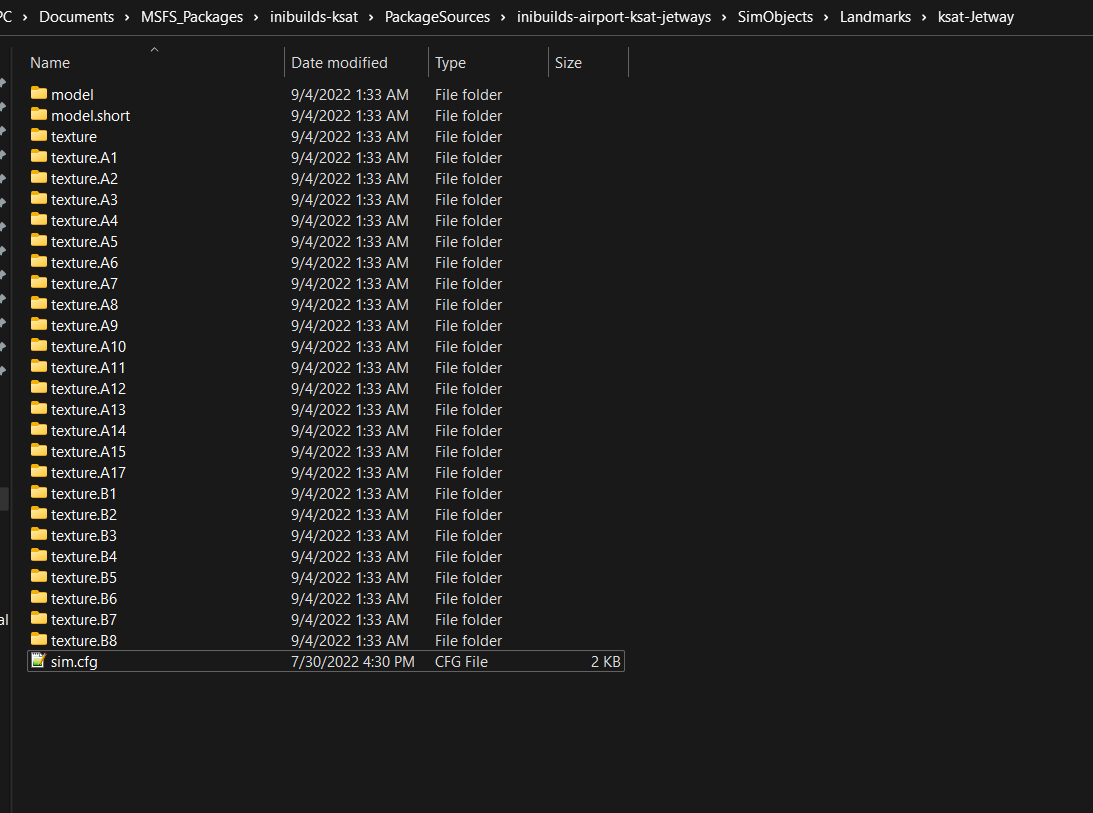Go to inibuilds-ksat breadcrumb segment

[314, 17]
